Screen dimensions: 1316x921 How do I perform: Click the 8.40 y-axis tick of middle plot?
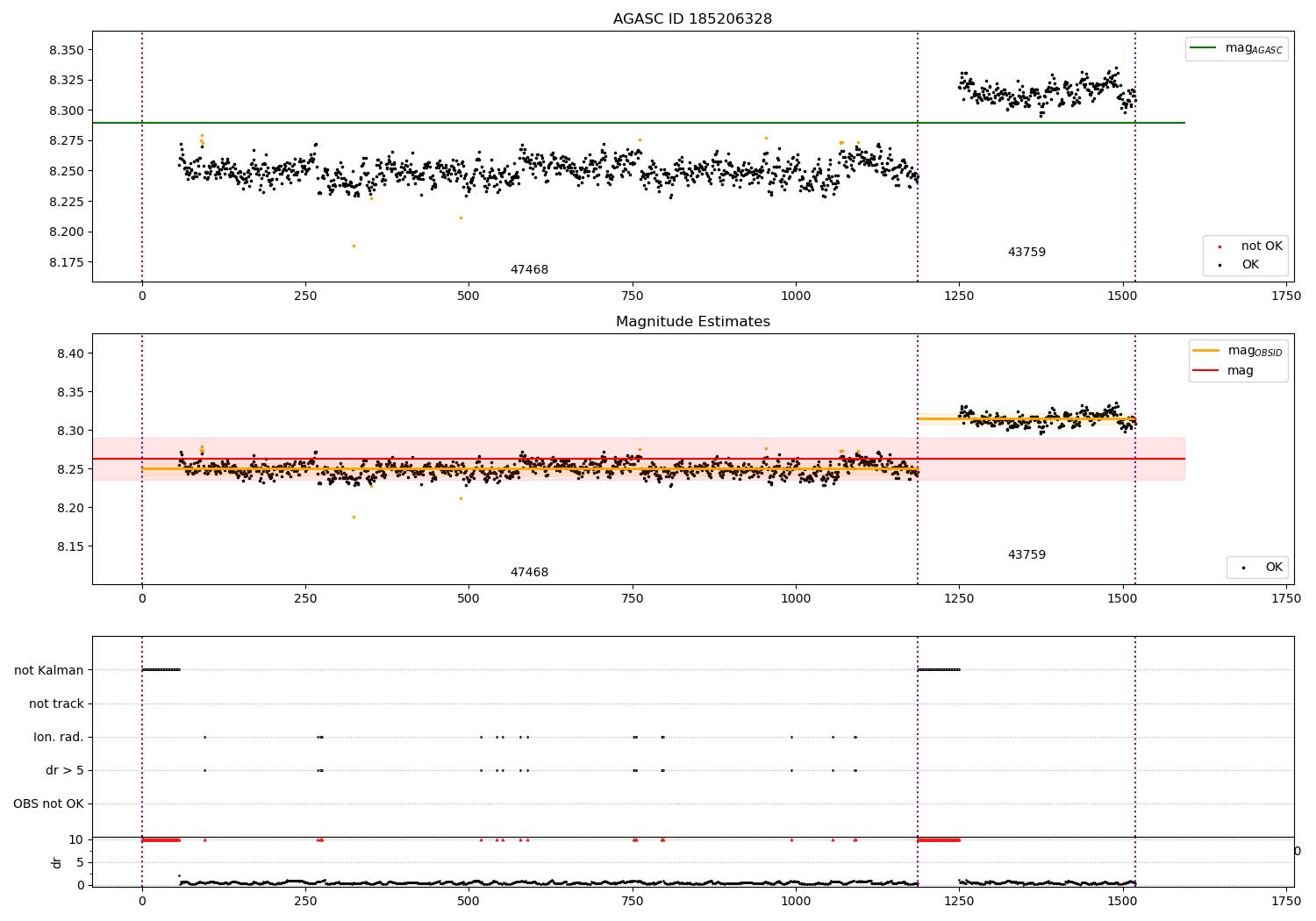(x=70, y=353)
